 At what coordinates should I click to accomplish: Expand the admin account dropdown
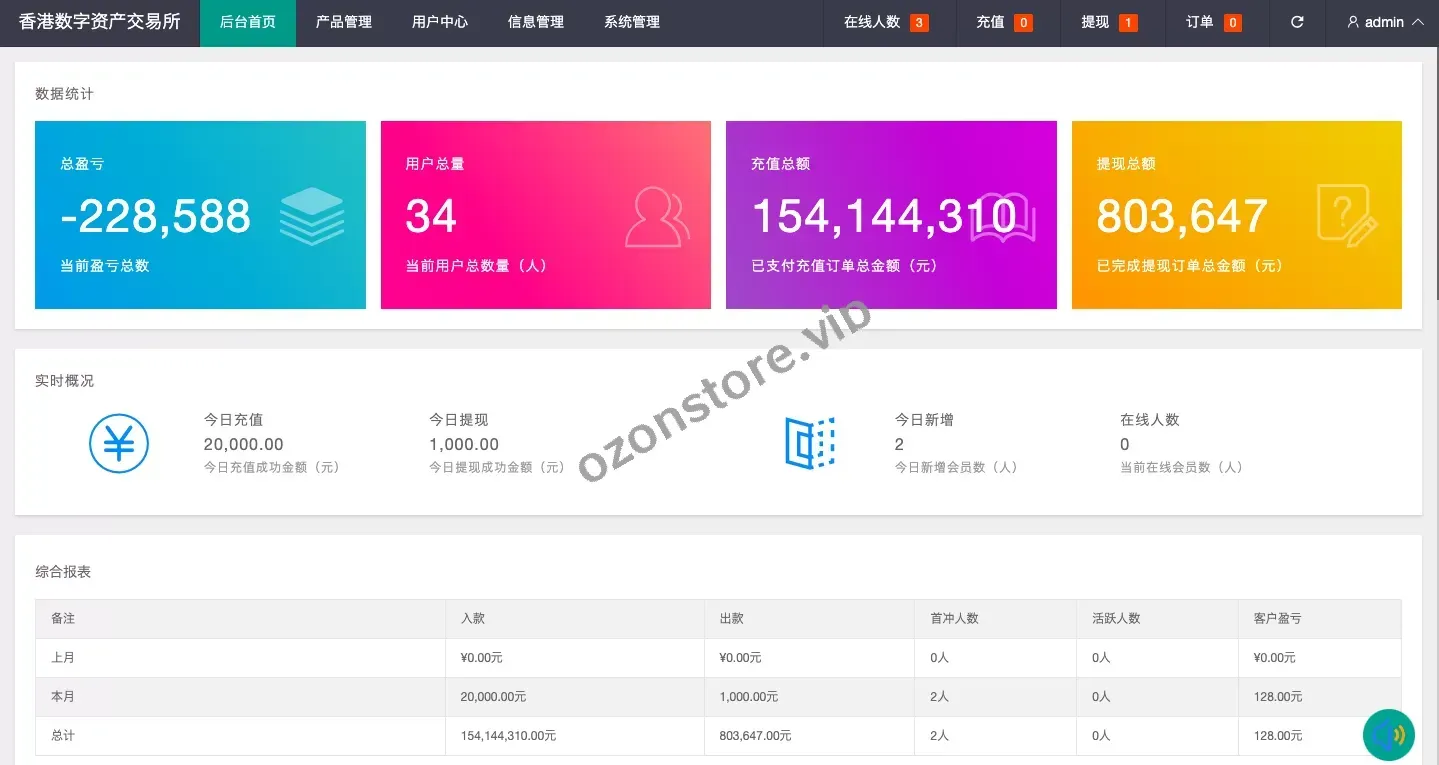coord(1385,22)
